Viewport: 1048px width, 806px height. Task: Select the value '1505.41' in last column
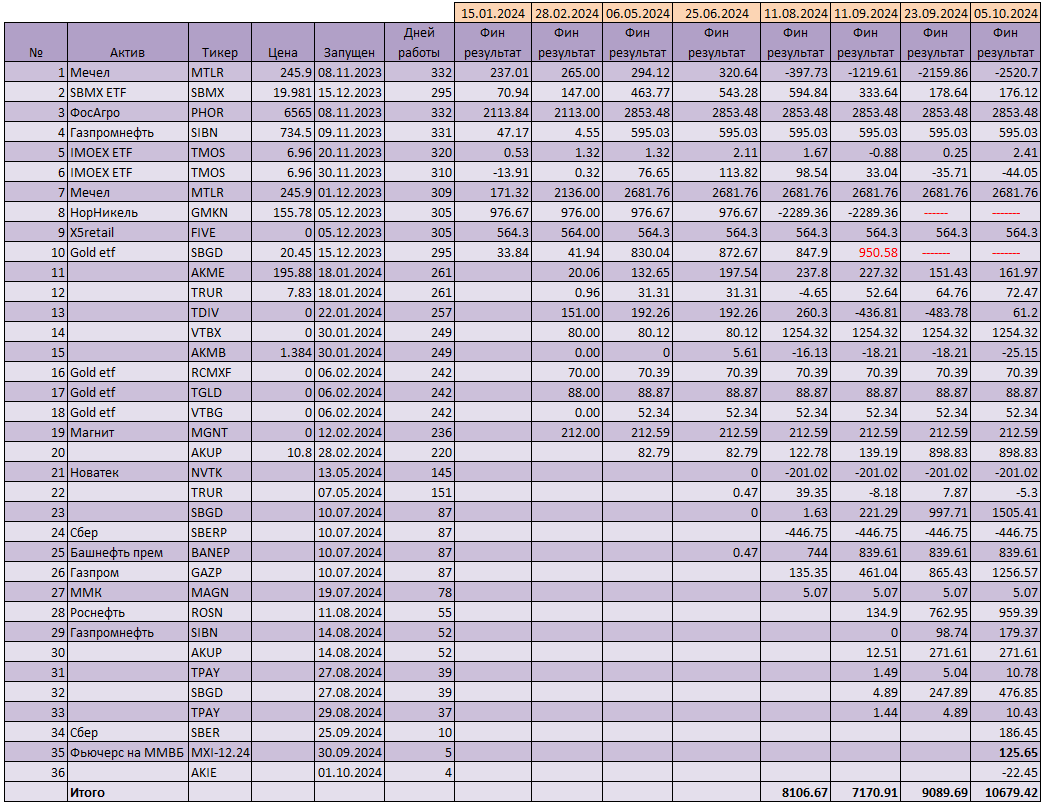pos(1006,513)
